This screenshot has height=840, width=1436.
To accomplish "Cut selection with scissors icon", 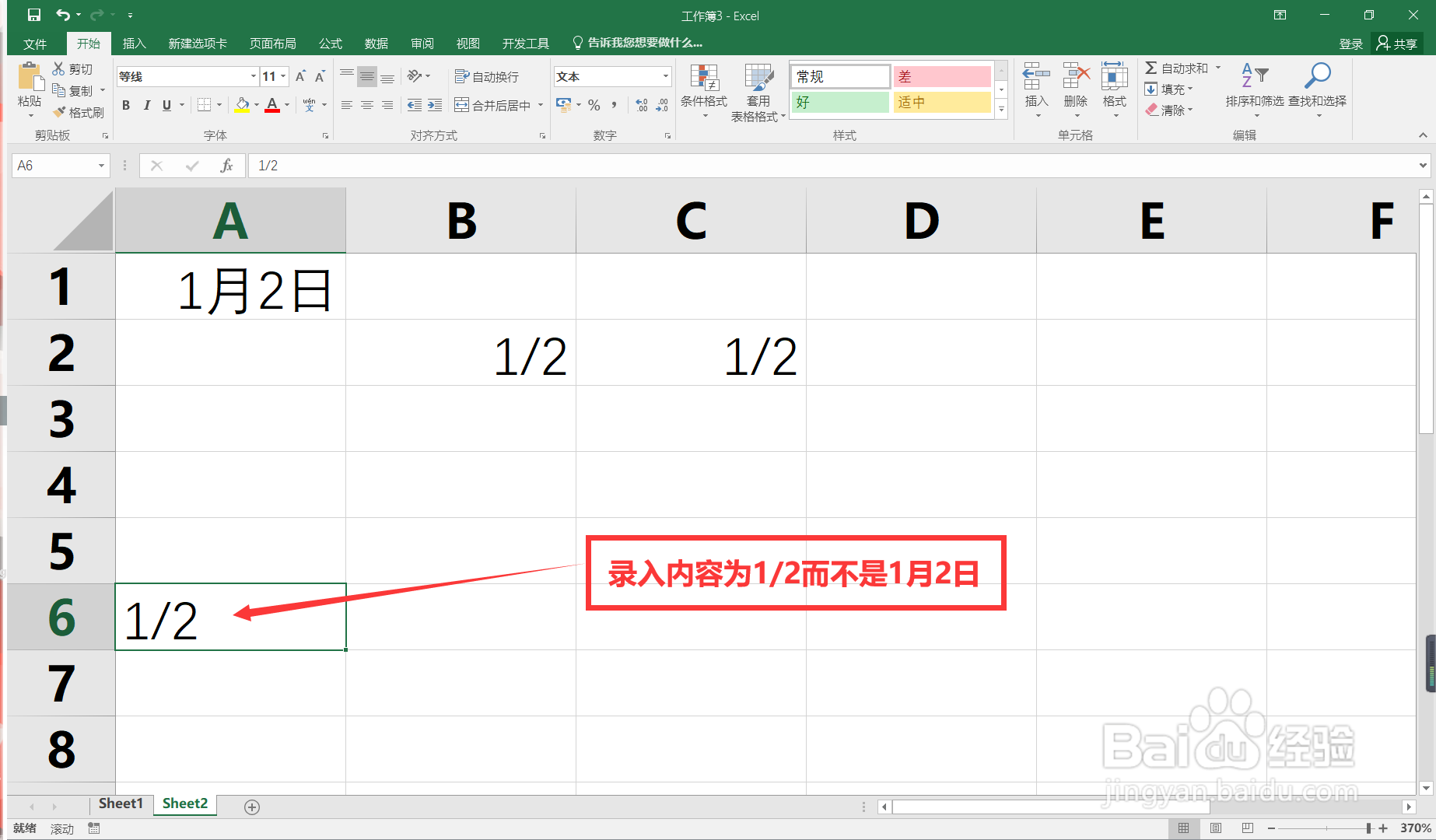I will tap(58, 69).
